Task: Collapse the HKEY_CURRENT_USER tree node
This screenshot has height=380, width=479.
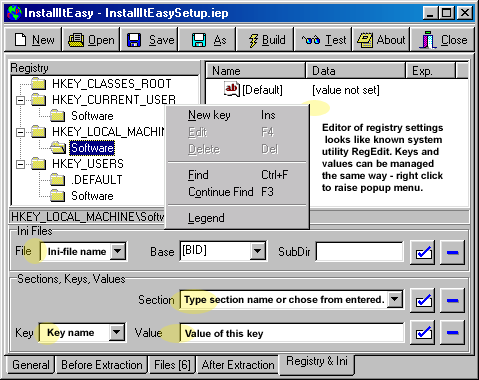Action: [21, 100]
